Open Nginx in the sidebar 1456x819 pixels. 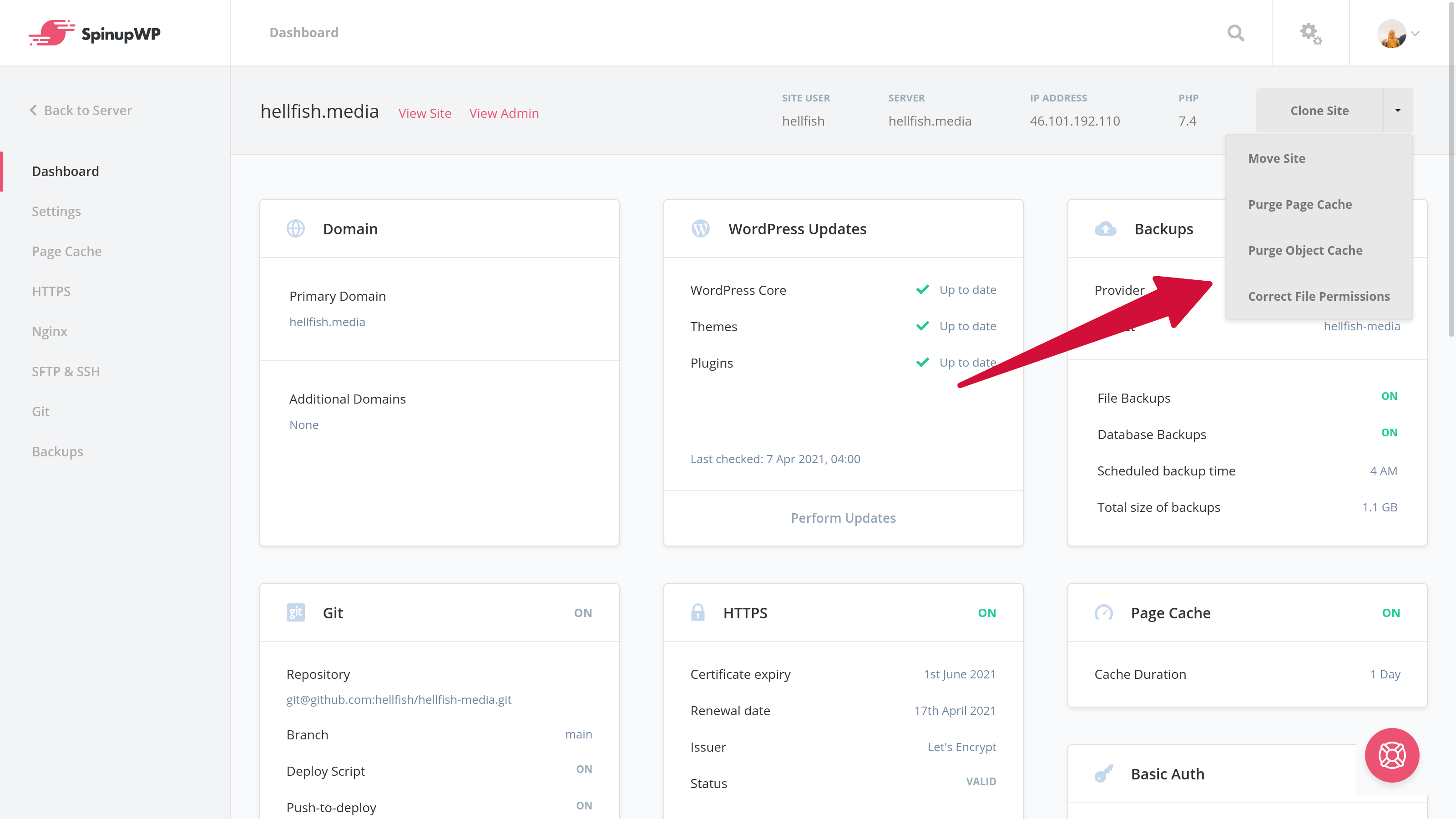[50, 331]
